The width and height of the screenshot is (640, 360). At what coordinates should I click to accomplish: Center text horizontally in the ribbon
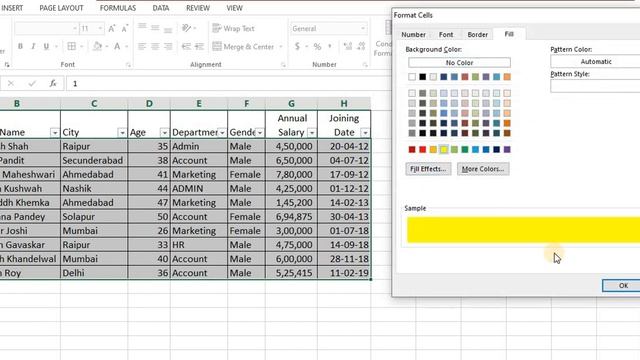click(155, 46)
